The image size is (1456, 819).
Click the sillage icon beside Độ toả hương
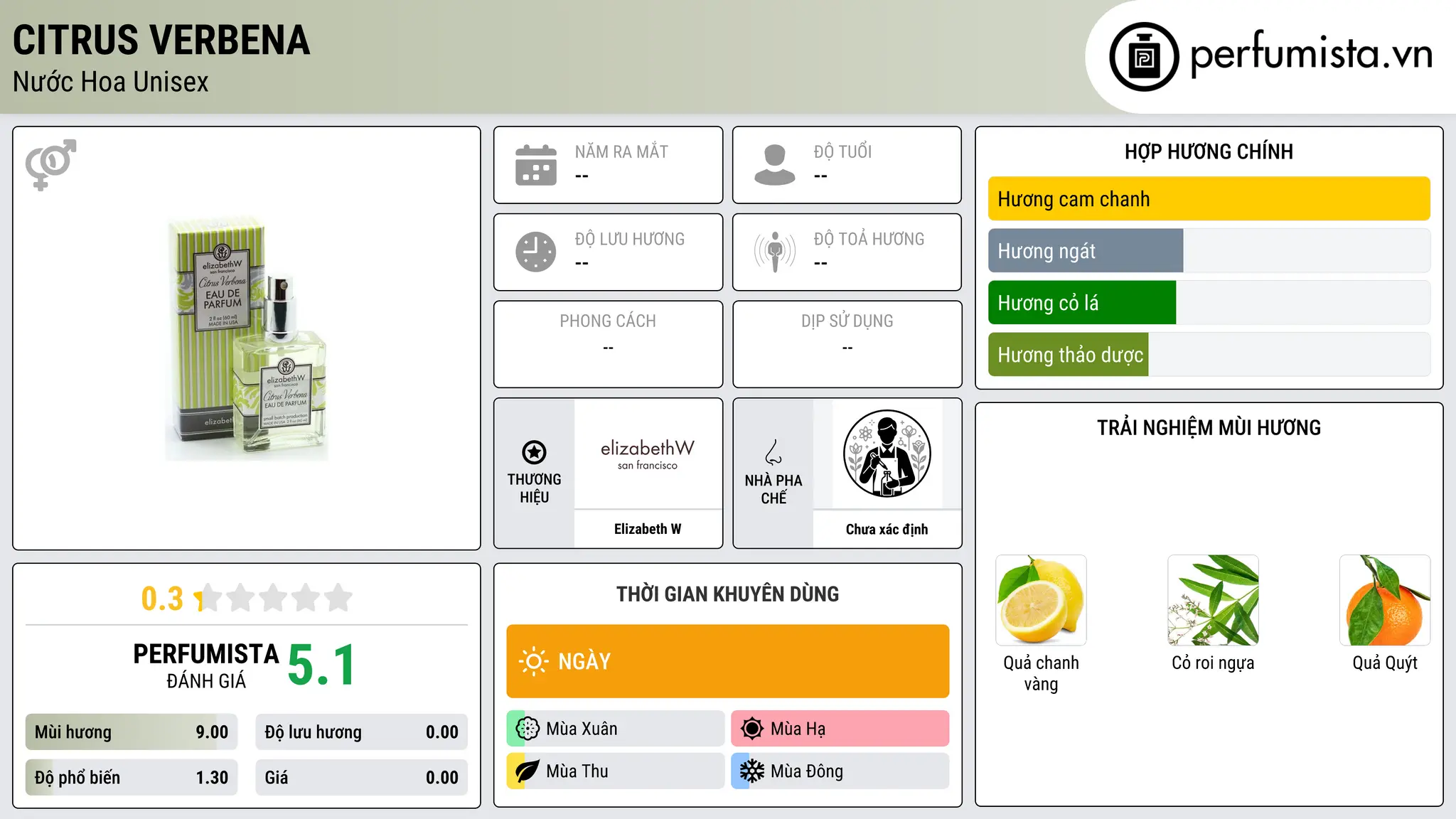pyautogui.click(x=775, y=252)
